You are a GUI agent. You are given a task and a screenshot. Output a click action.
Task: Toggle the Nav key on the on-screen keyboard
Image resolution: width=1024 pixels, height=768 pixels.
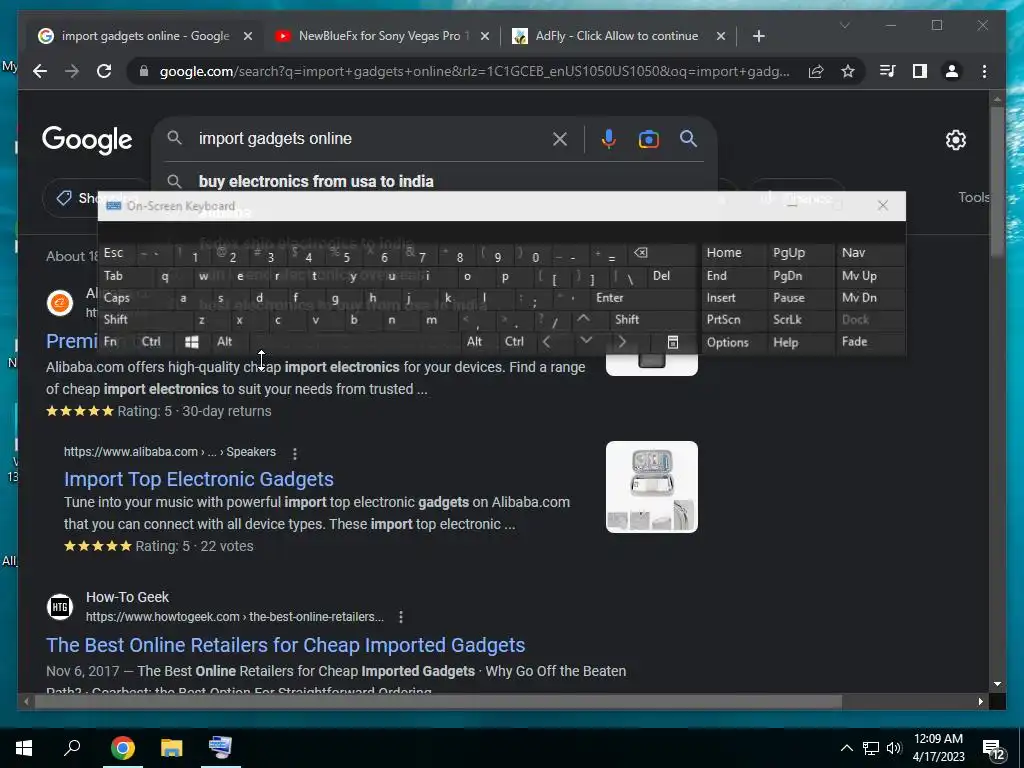853,253
